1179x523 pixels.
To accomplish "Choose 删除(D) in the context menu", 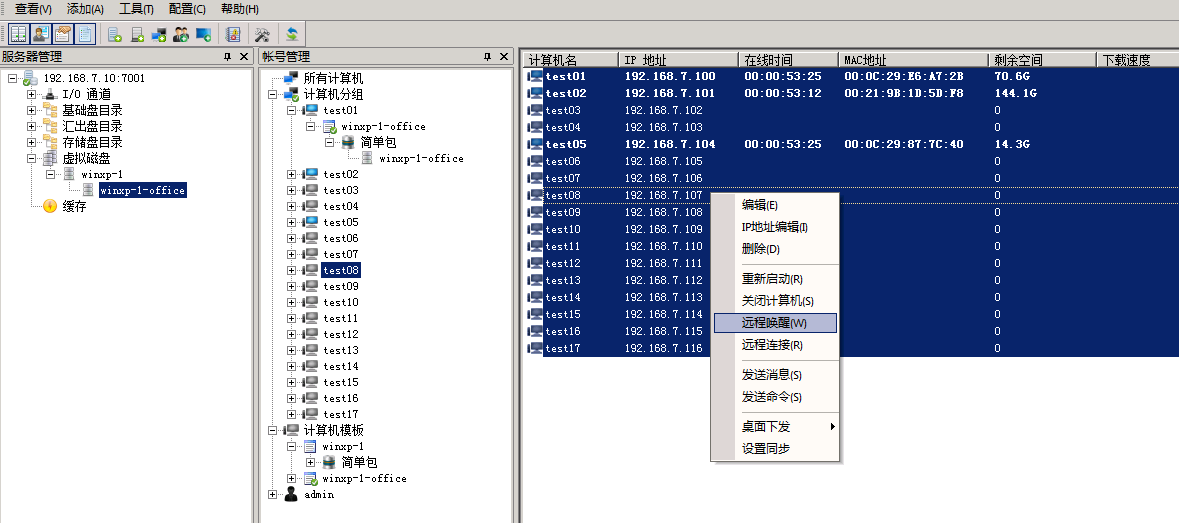I will [x=774, y=249].
